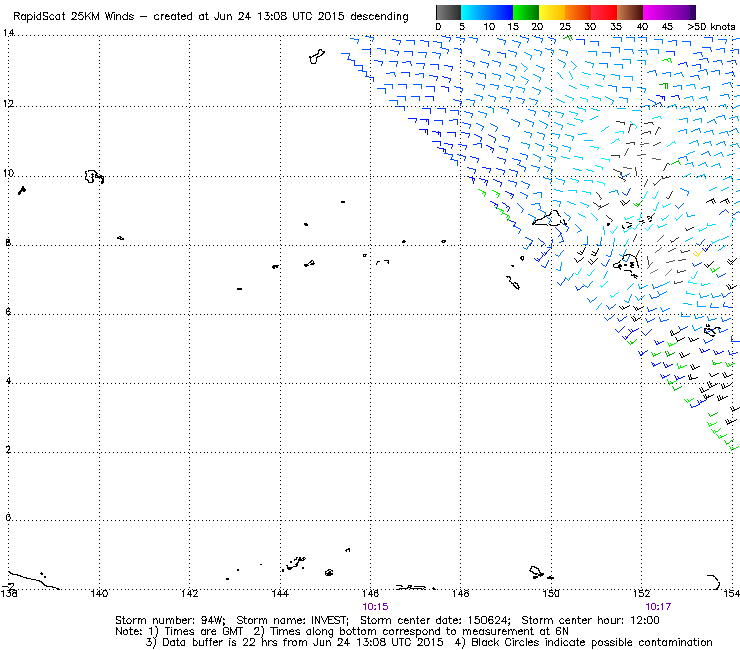Click the yellow 20-25 knots color segment
The image size is (740, 650).
click(x=552, y=12)
